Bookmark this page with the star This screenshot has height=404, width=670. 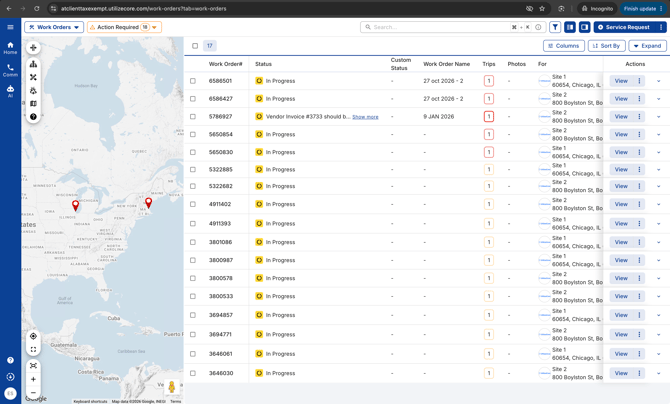(x=542, y=9)
